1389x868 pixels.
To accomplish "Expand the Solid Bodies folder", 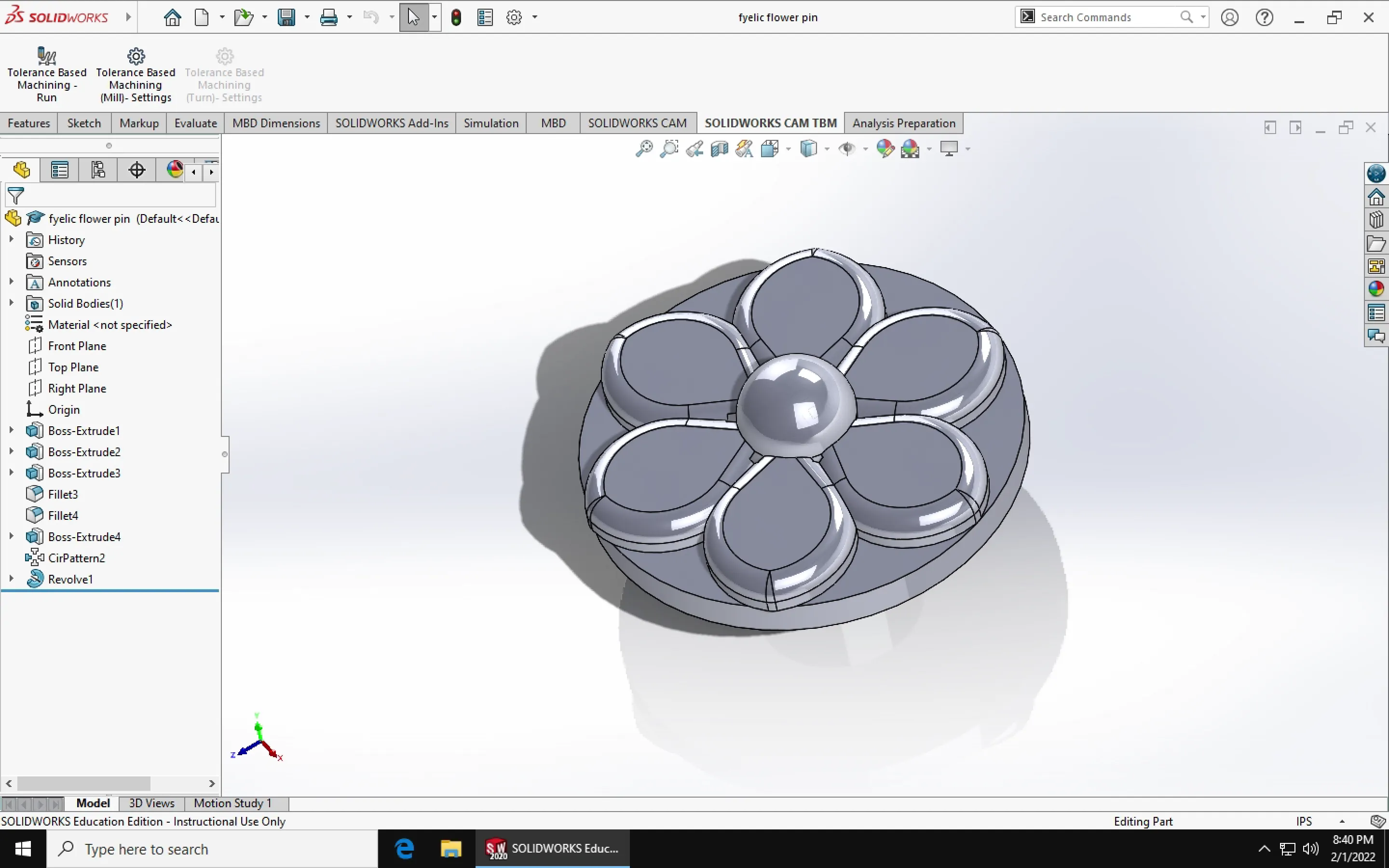I will tap(11, 303).
